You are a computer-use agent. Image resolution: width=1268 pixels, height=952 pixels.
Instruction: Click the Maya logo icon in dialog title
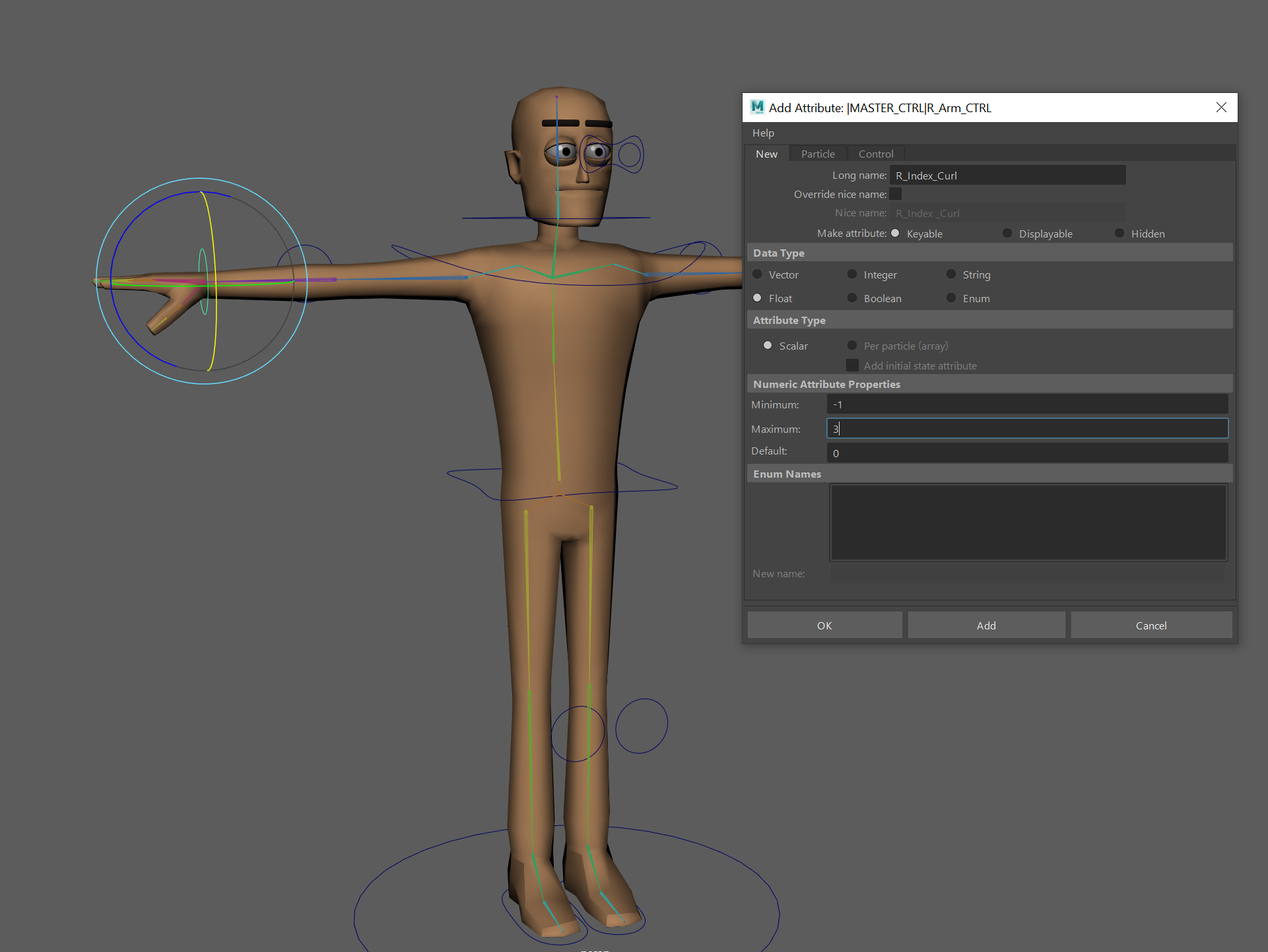pyautogui.click(x=757, y=107)
